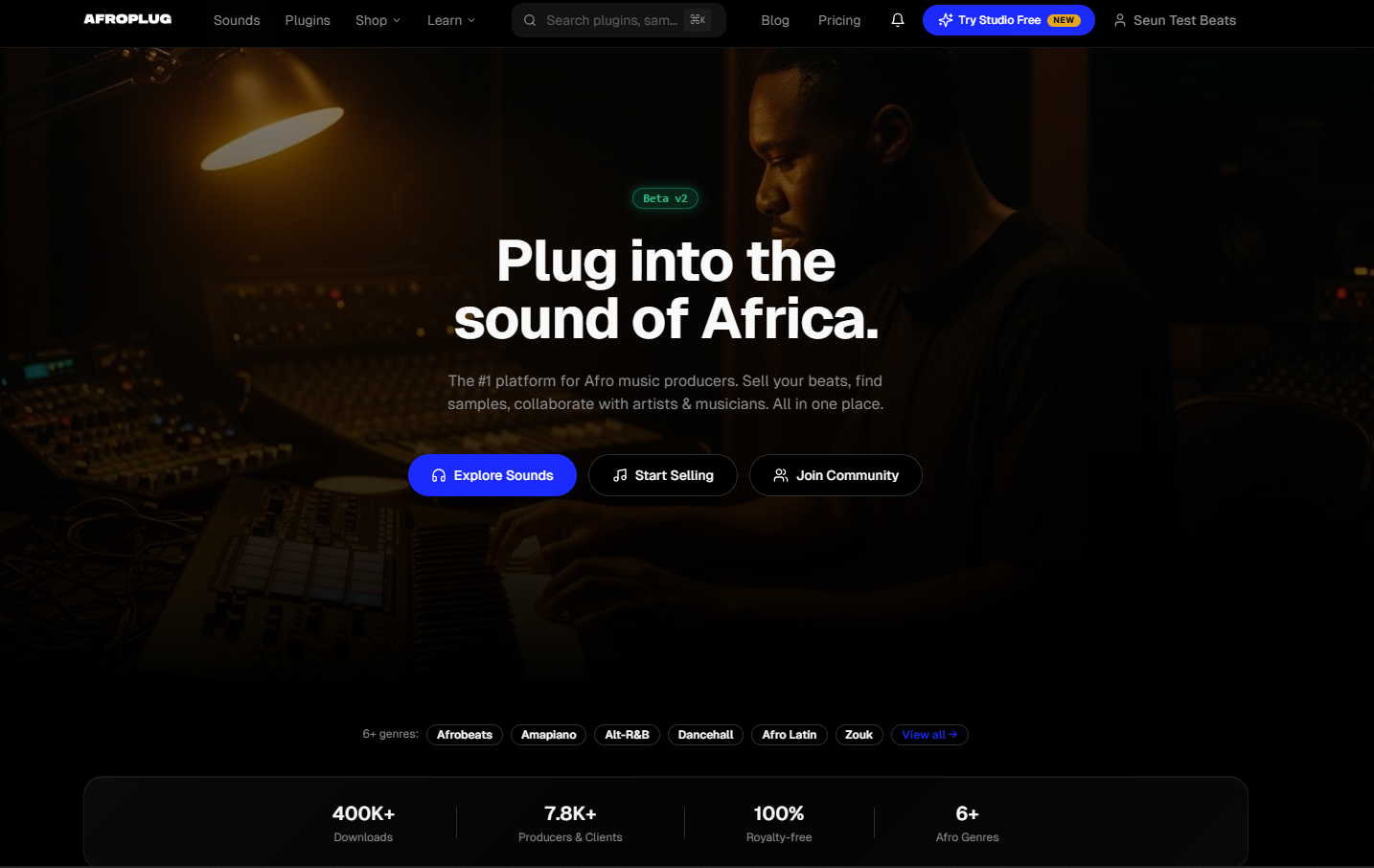Select the Amapiano genre chip
The height and width of the screenshot is (868, 1374).
(x=549, y=735)
